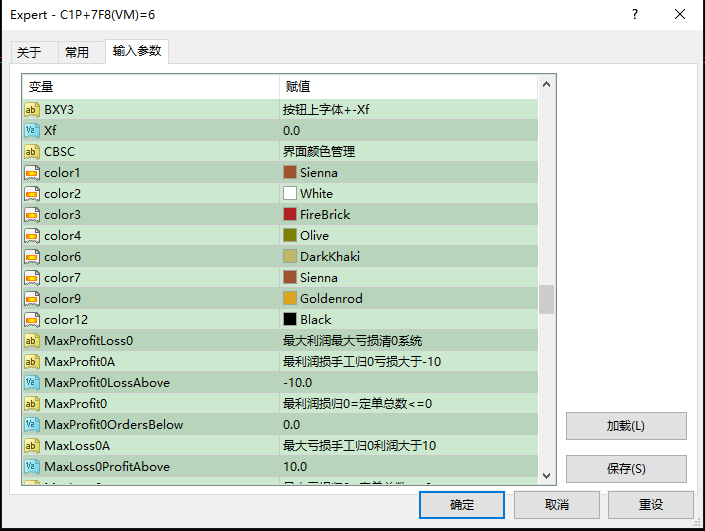The width and height of the screenshot is (705, 531).
Task: Click the color icon beside color12
Action: coord(31,320)
